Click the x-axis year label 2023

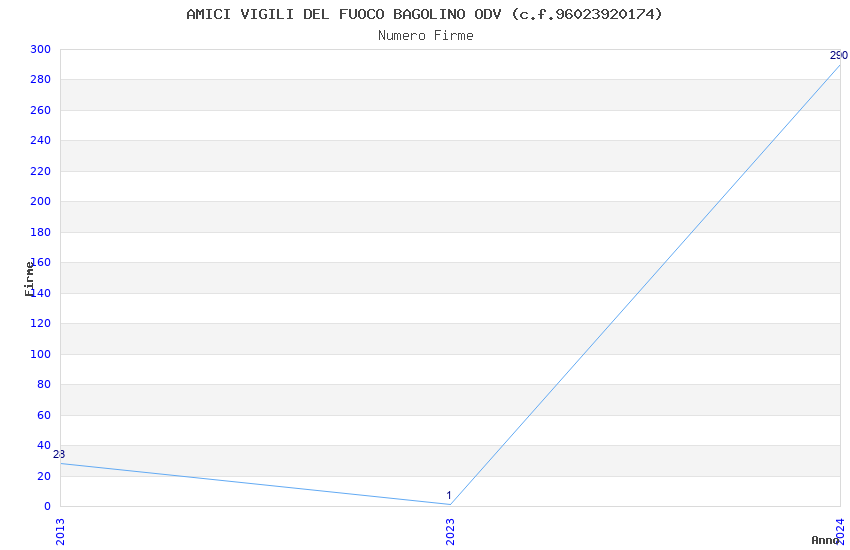[x=450, y=532]
